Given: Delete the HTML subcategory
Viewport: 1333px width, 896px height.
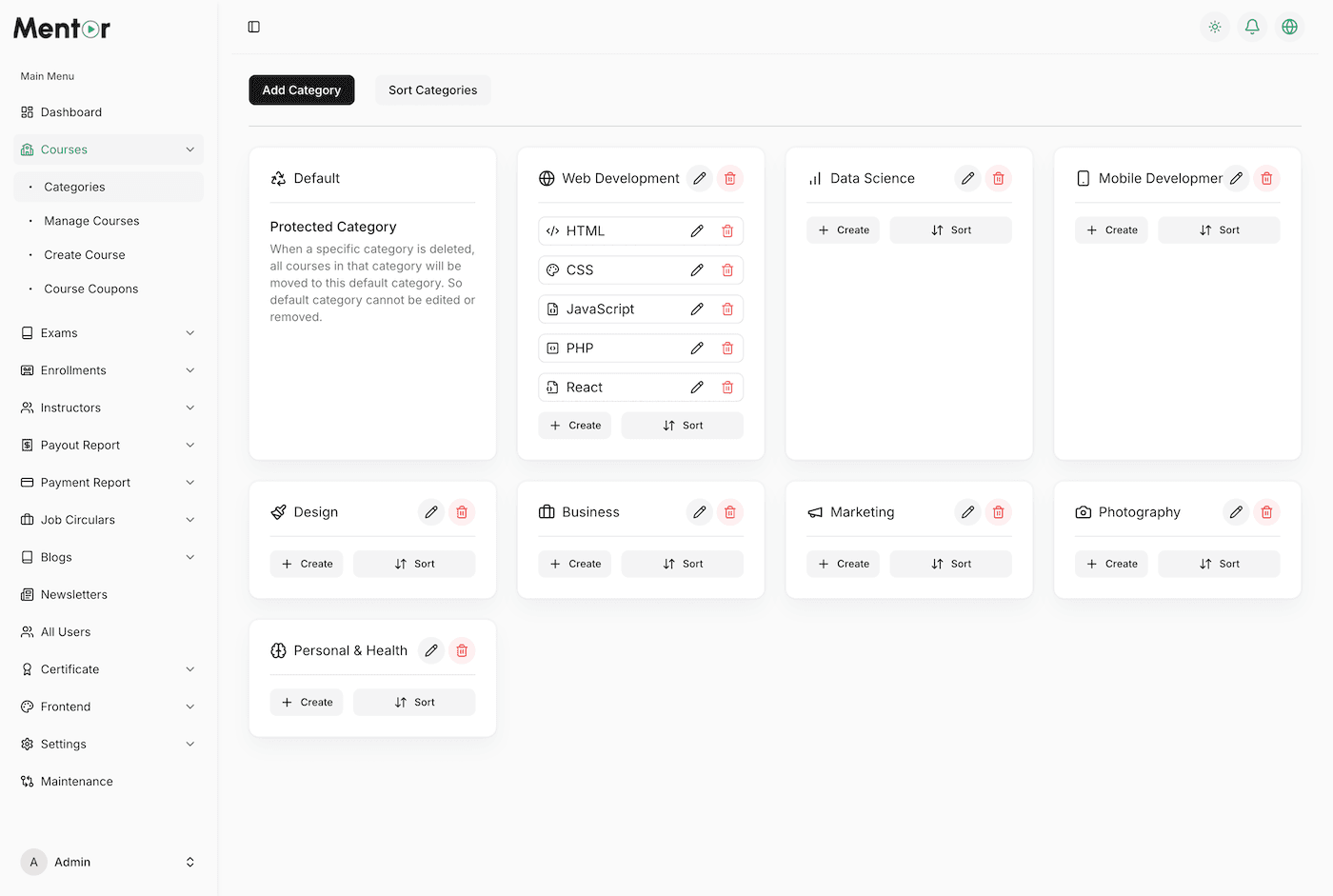Looking at the screenshot, I should coord(727,230).
